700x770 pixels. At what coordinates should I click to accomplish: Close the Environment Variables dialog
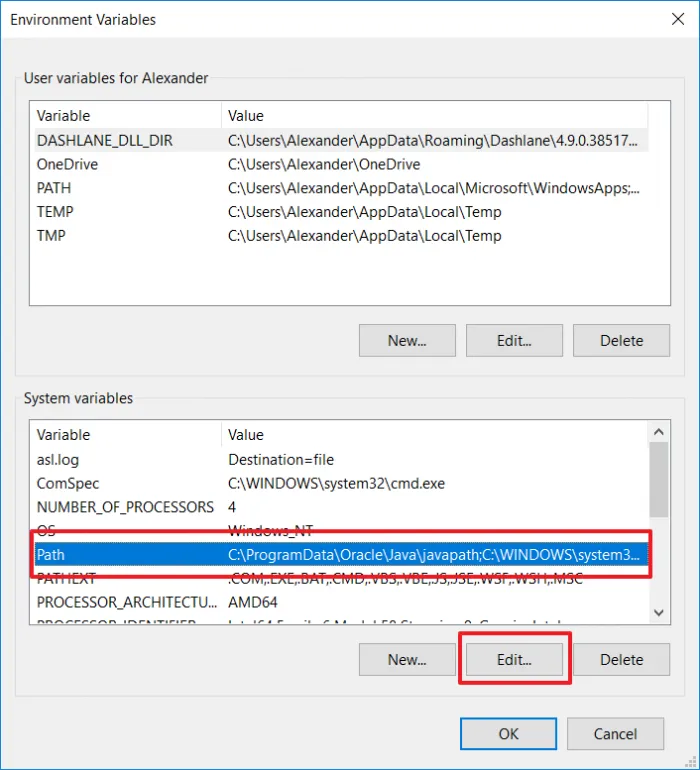click(678, 19)
